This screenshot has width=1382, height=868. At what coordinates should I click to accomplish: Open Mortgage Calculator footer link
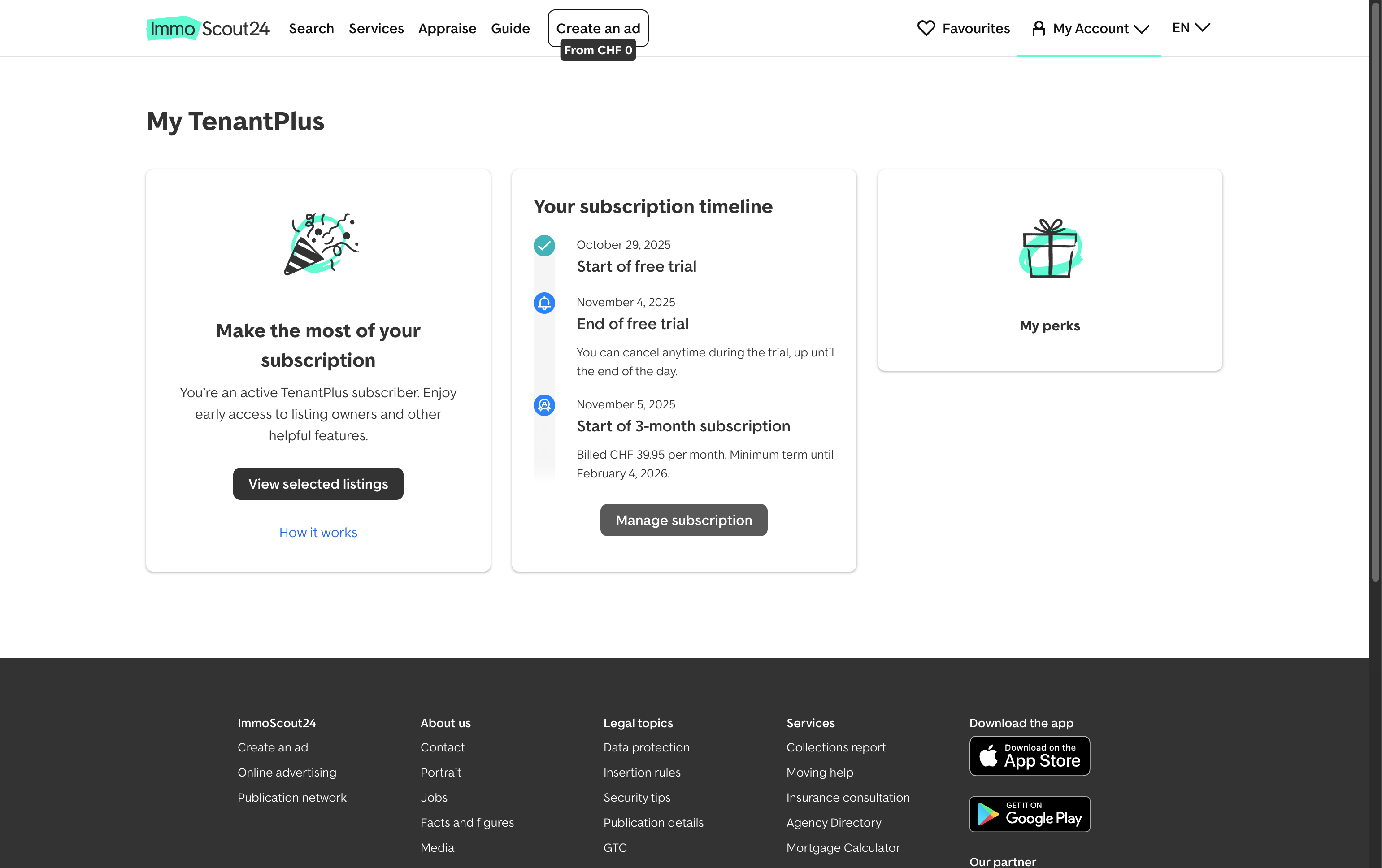(843, 848)
